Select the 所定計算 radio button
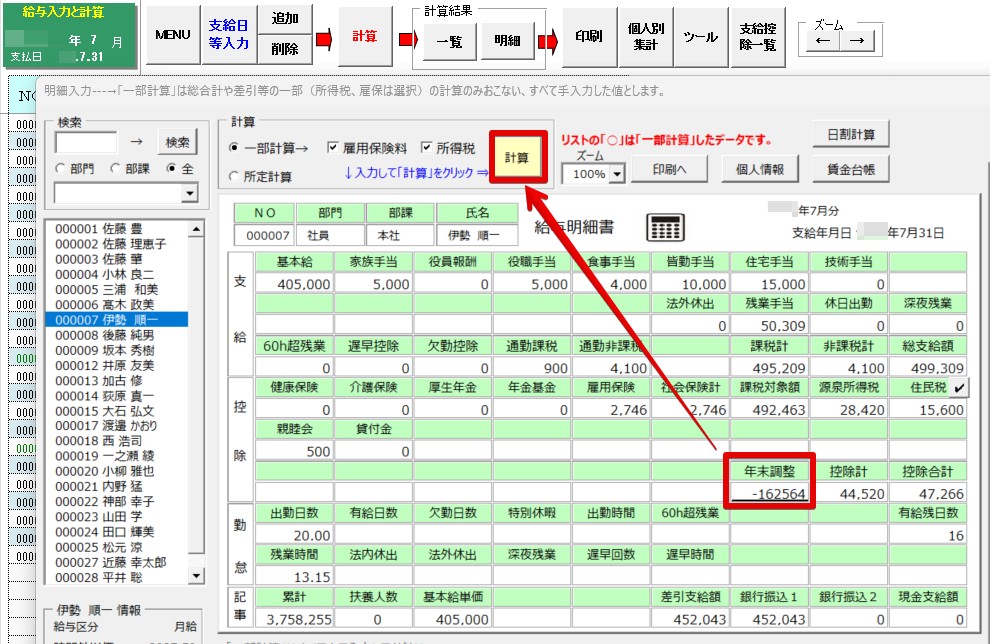The width and height of the screenshot is (990, 644). coord(236,177)
